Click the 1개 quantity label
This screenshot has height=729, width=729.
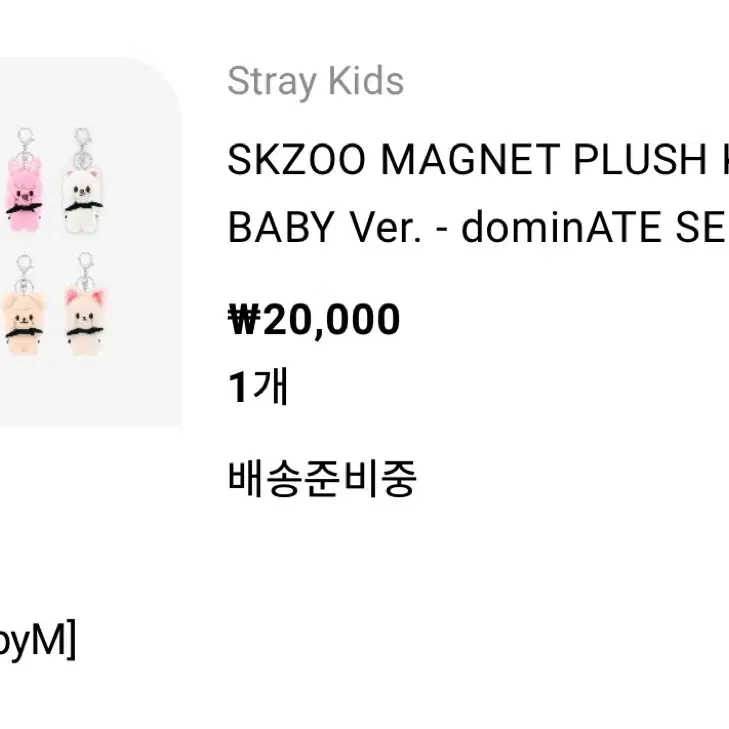pos(258,386)
